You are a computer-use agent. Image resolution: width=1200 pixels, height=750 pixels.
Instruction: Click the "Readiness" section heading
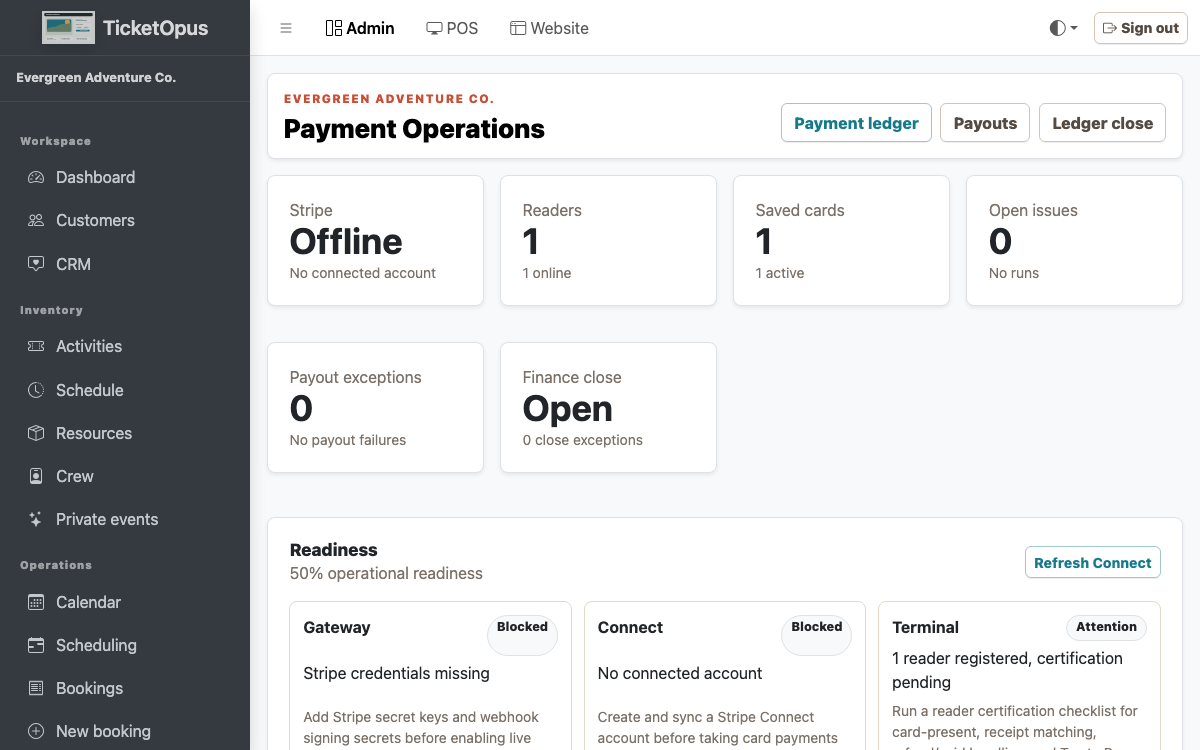tap(334, 550)
